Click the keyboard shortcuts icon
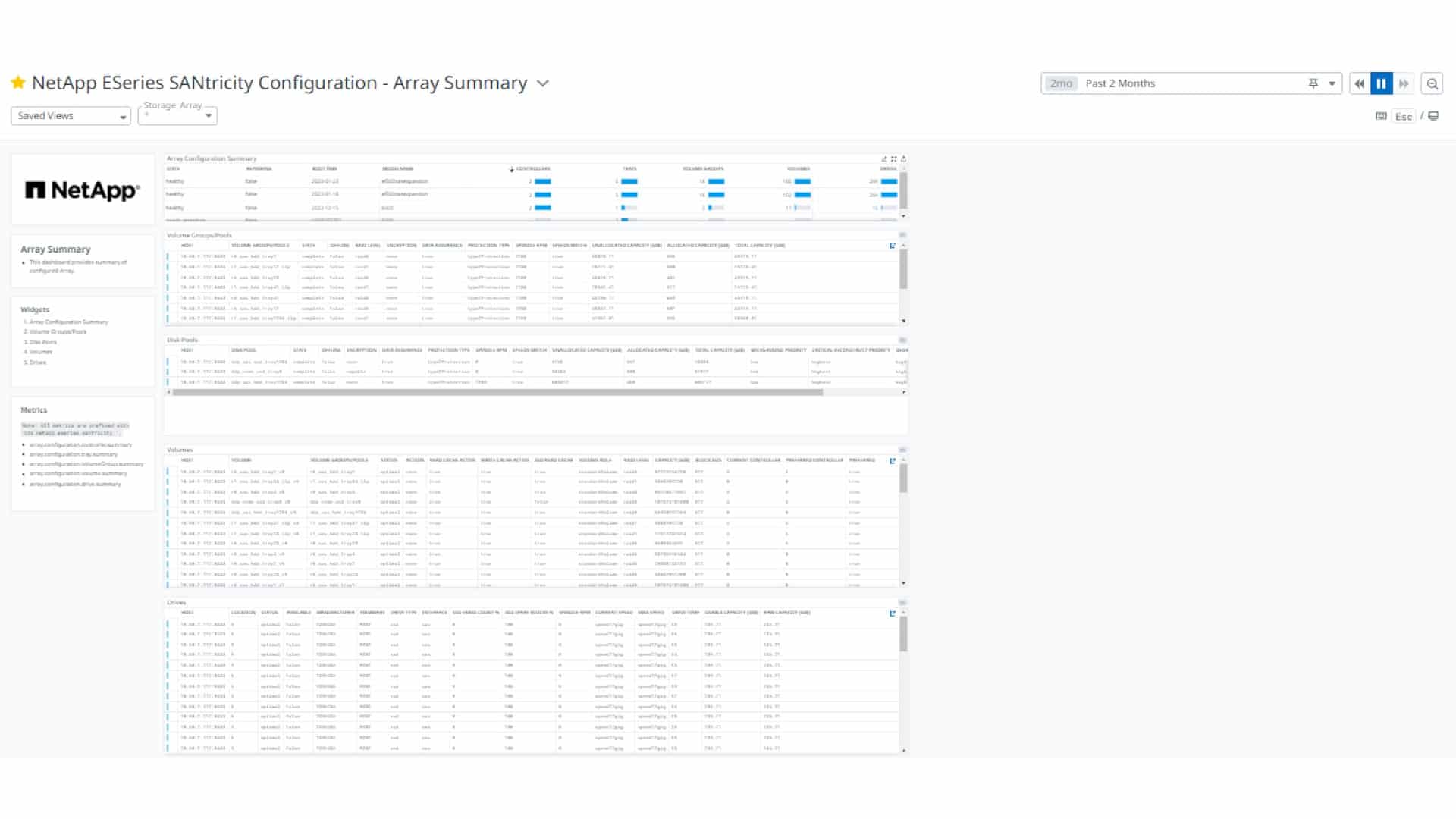 pos(1381,116)
